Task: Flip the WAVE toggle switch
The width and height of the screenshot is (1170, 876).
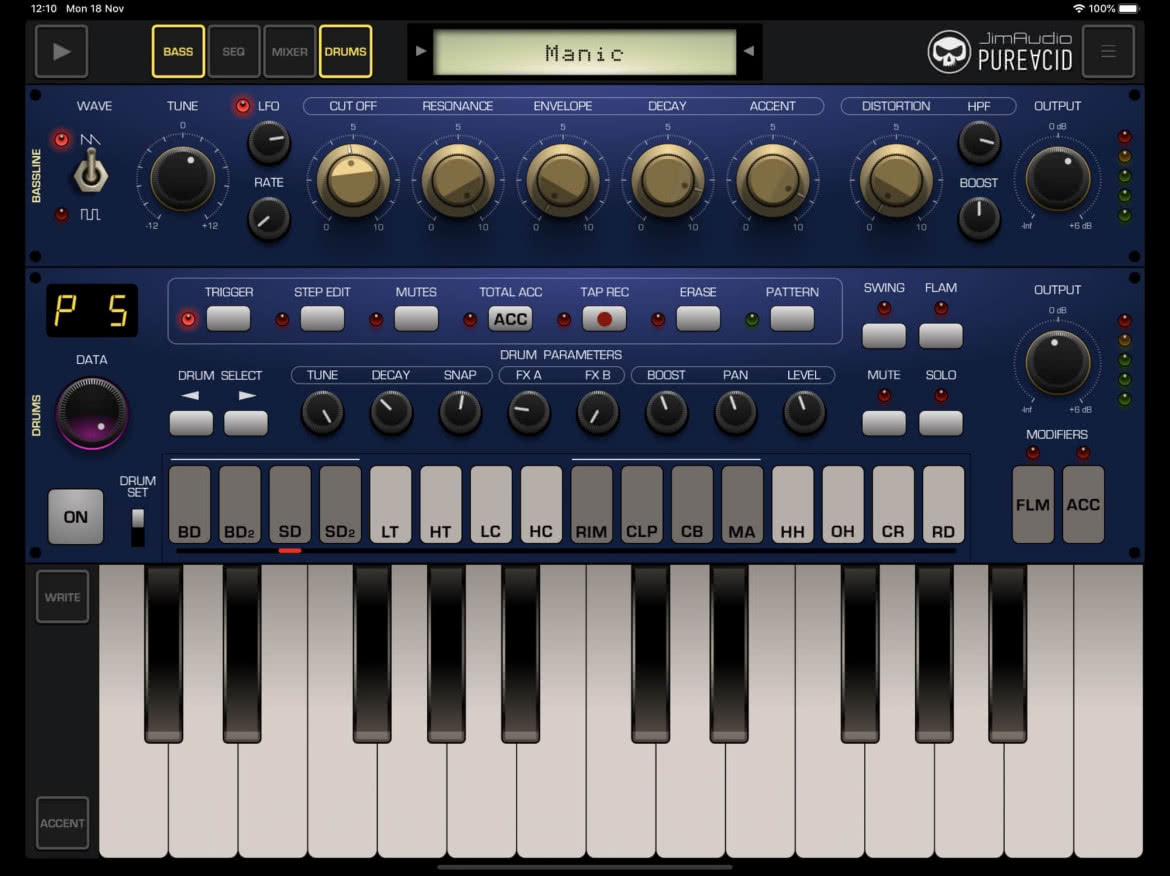Action: coord(90,173)
